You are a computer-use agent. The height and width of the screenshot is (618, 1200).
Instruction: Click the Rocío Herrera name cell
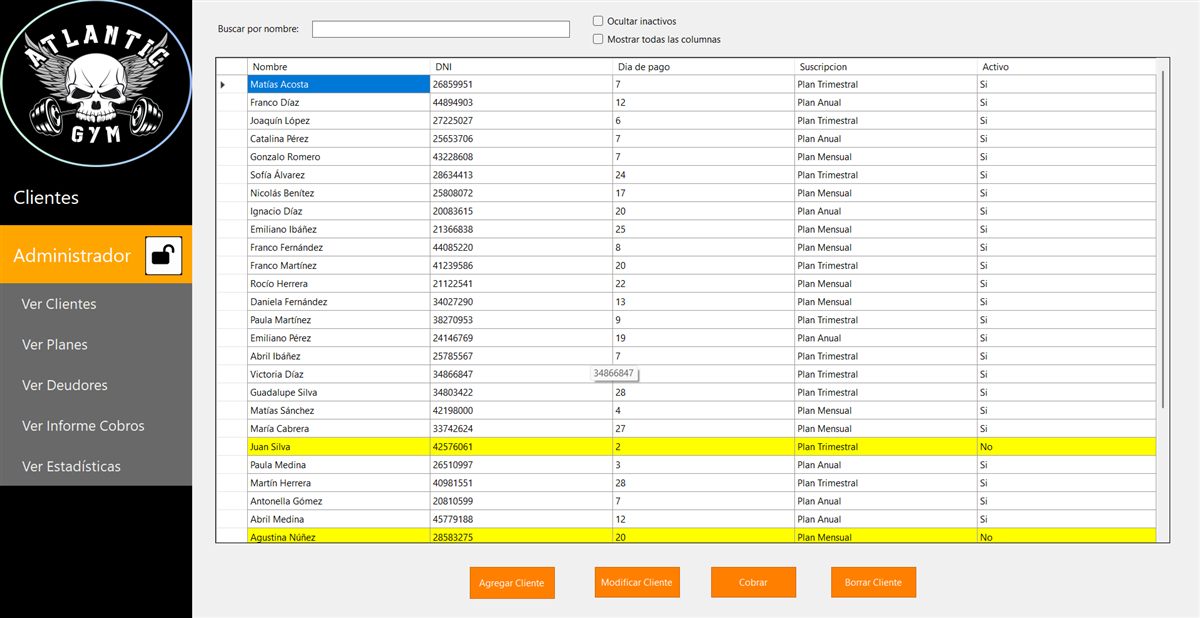(x=338, y=284)
